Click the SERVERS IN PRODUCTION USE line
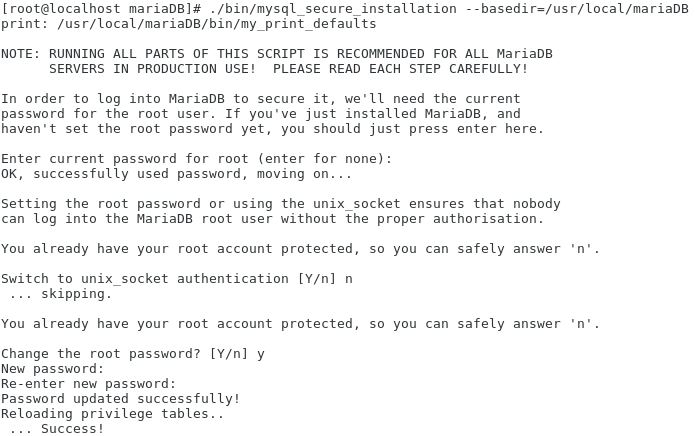The image size is (695, 436). click(289, 69)
